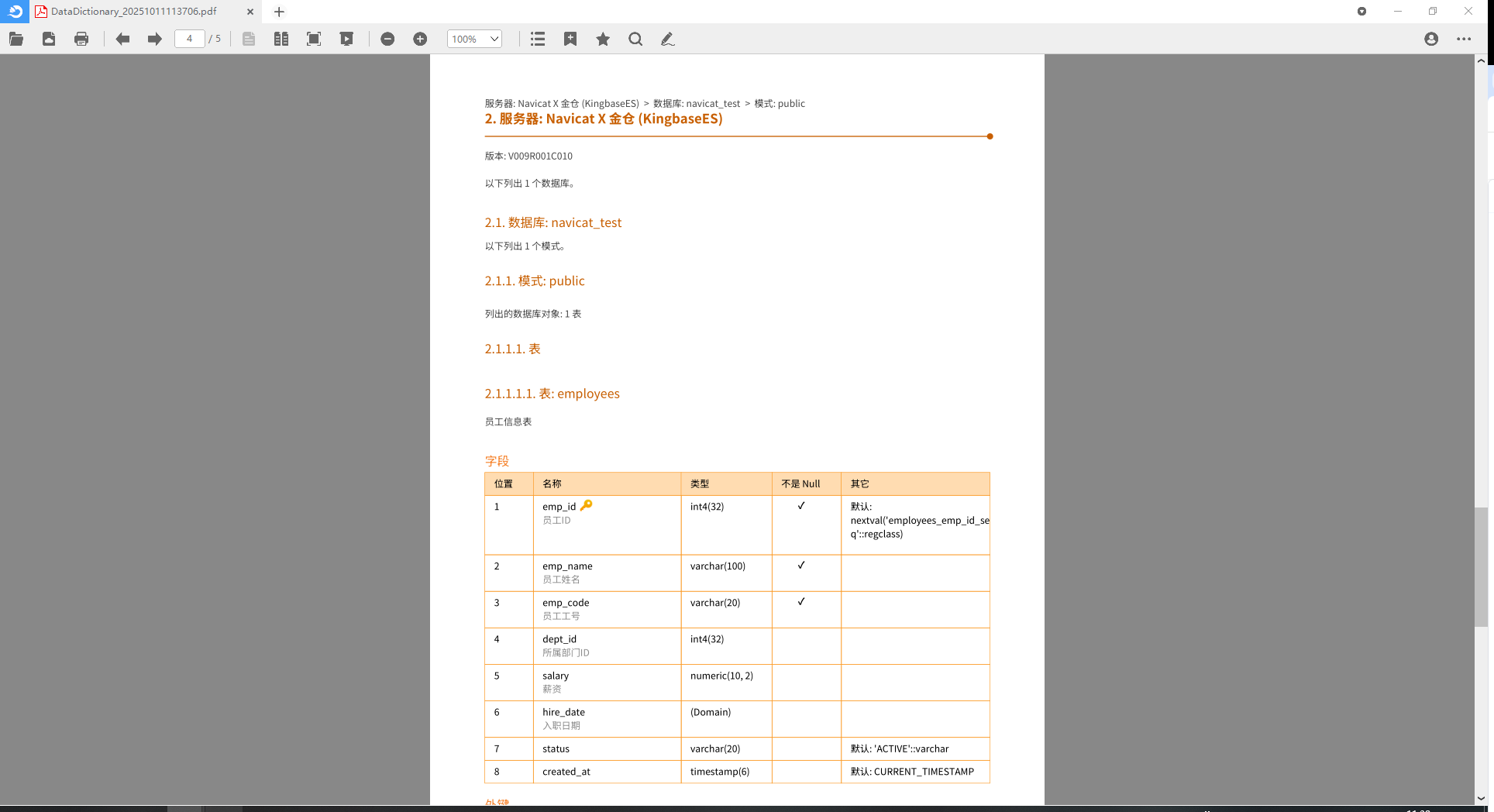Open the user account icon

tap(1431, 39)
